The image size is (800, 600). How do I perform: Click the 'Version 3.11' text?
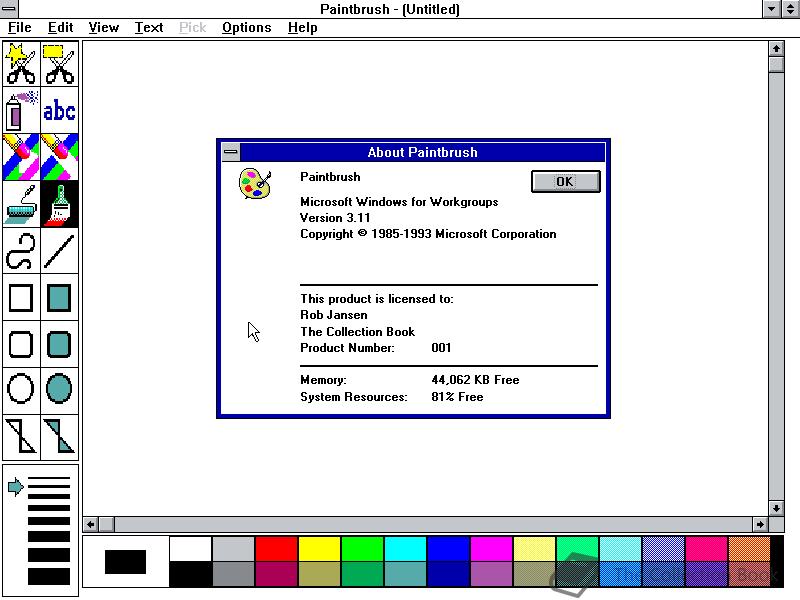[335, 218]
